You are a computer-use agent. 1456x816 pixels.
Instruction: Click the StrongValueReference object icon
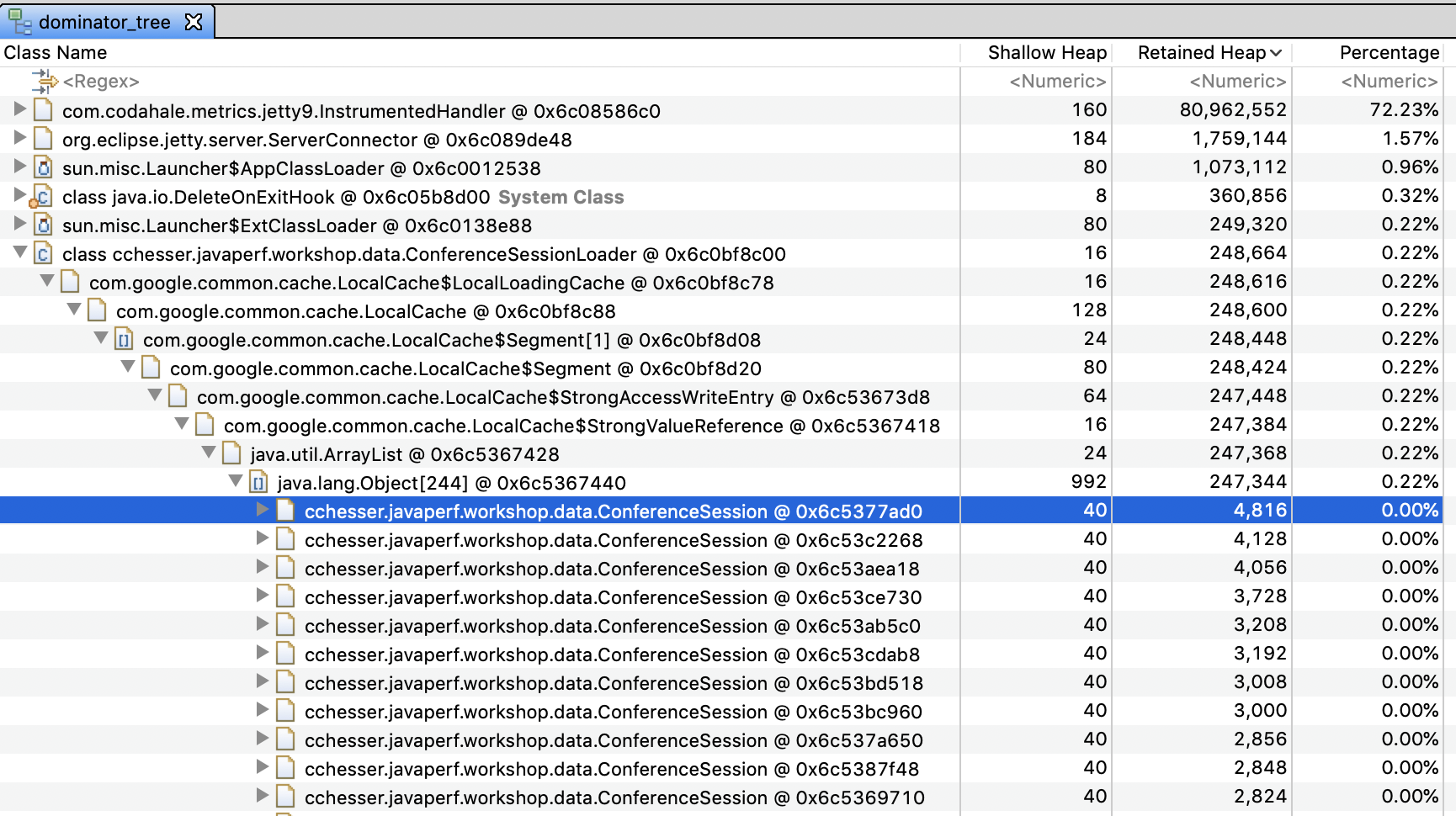click(x=205, y=425)
